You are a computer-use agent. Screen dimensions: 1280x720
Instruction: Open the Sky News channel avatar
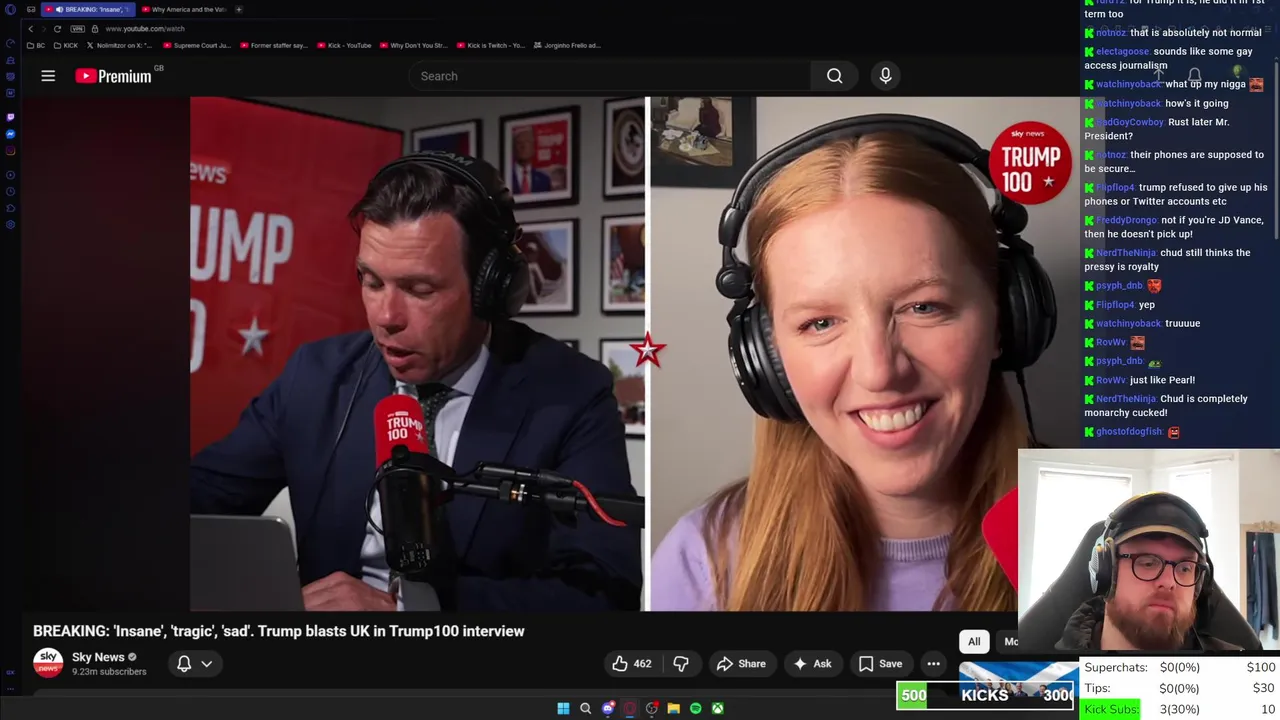pyautogui.click(x=48, y=663)
